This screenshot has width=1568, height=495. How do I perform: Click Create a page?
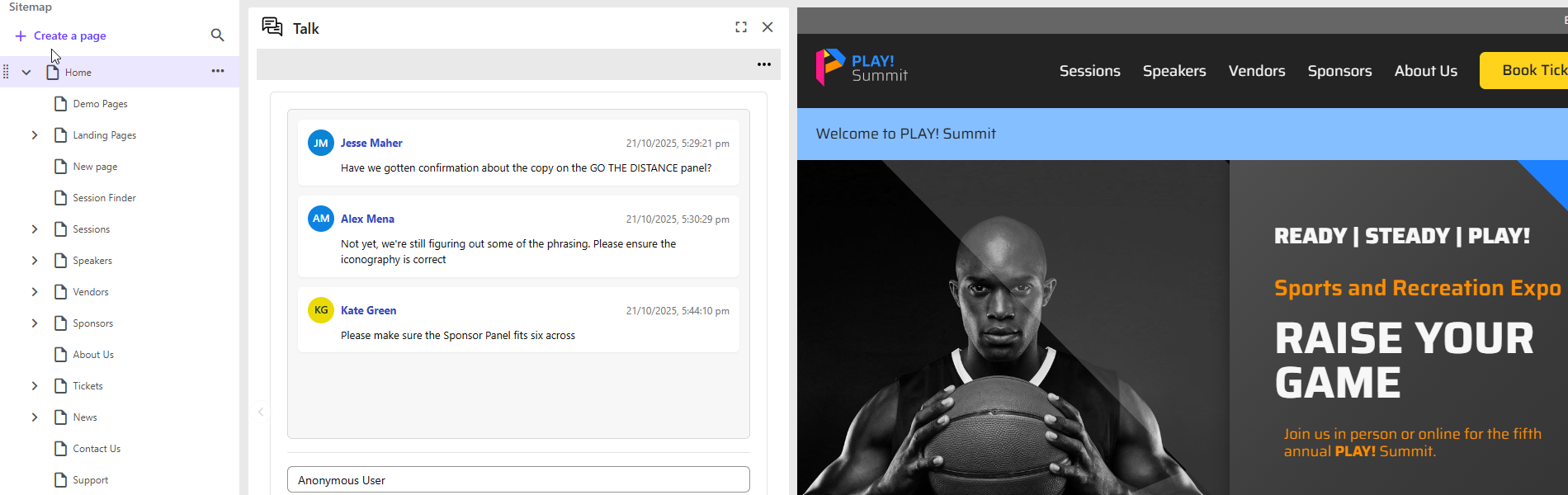pyautogui.click(x=60, y=35)
